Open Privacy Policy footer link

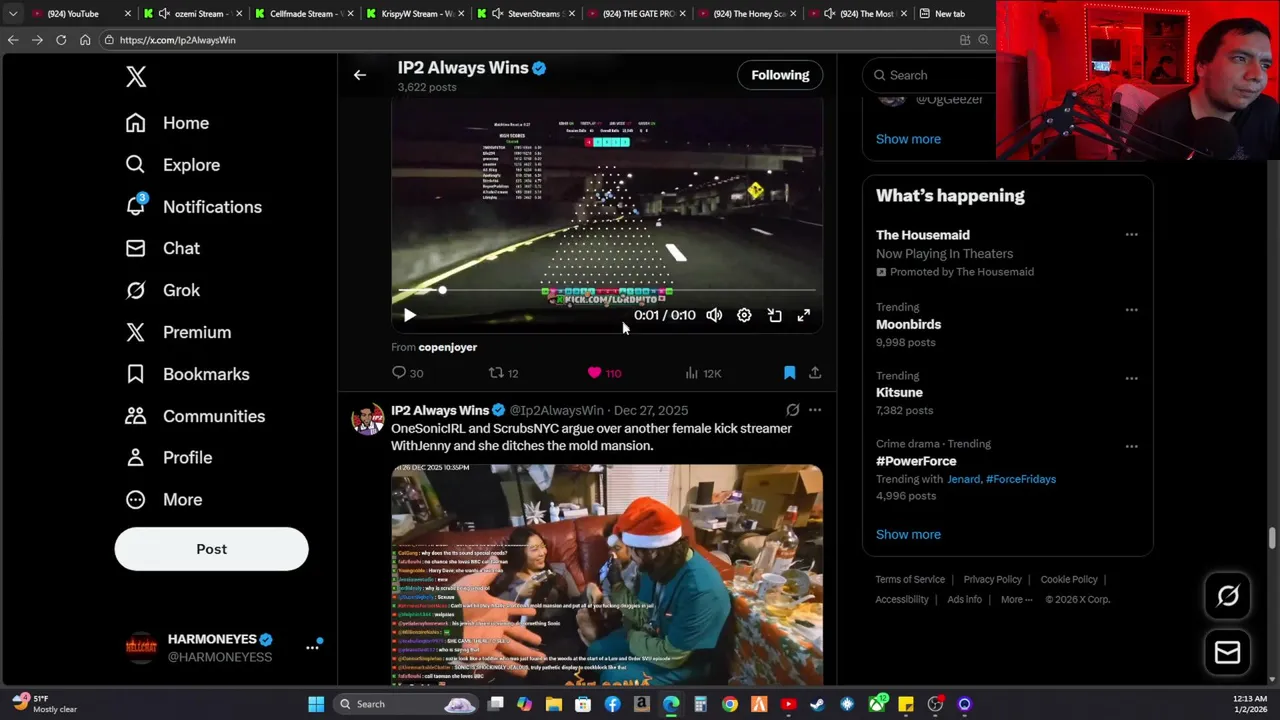point(993,579)
